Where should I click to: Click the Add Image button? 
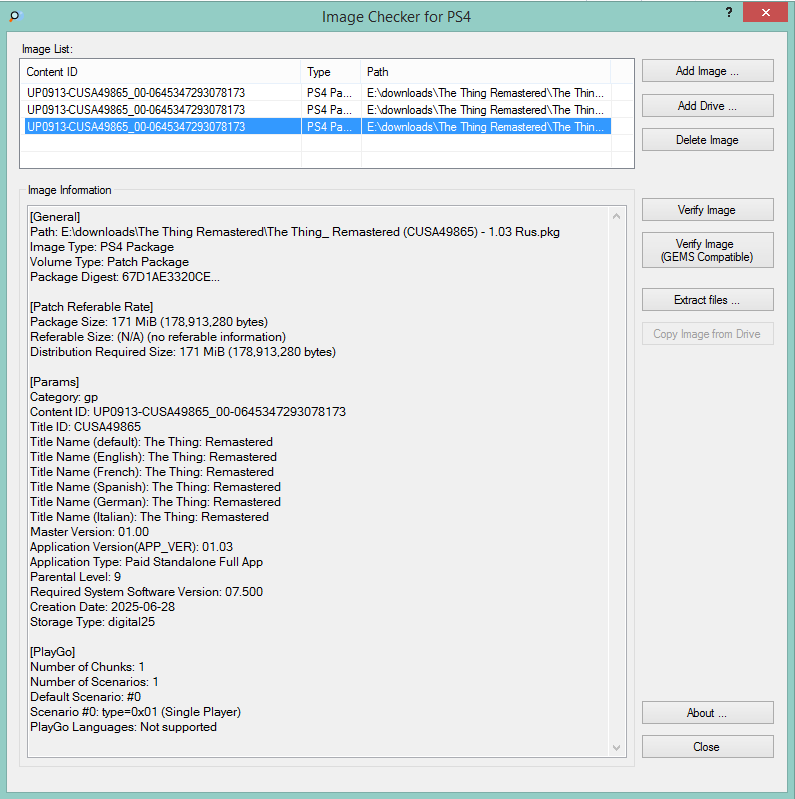[x=707, y=71]
